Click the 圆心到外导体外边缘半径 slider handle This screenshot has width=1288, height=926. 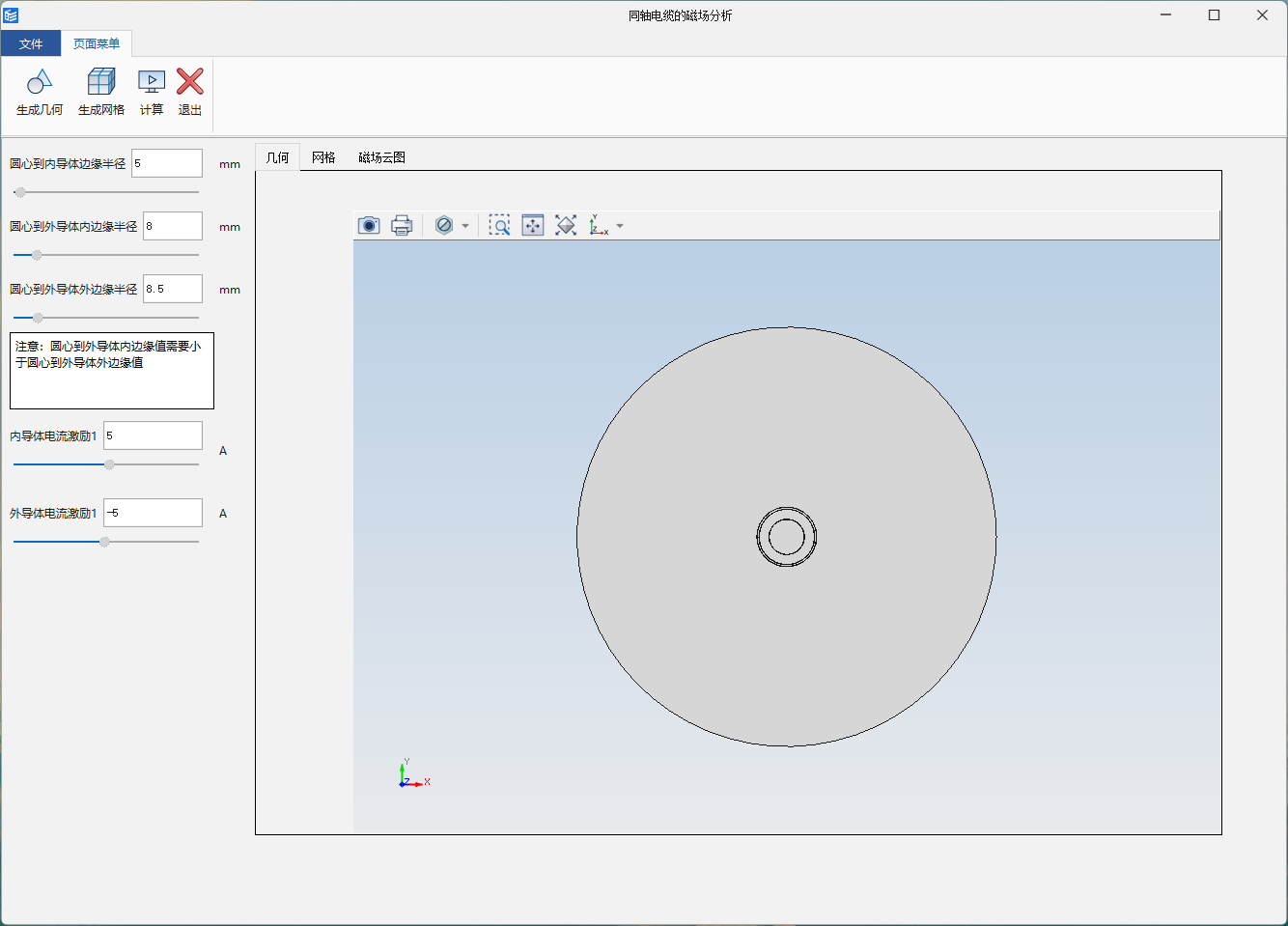pyautogui.click(x=38, y=318)
